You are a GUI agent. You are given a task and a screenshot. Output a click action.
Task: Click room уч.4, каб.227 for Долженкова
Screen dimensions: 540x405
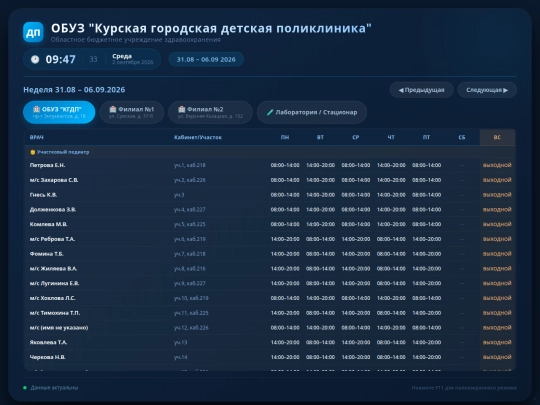tap(190, 210)
